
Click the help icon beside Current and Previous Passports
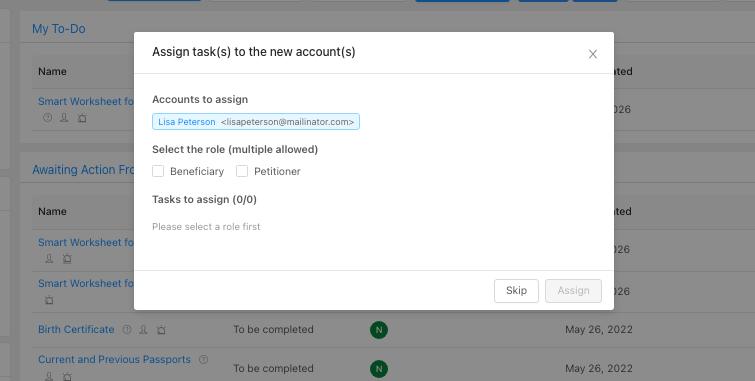click(204, 359)
